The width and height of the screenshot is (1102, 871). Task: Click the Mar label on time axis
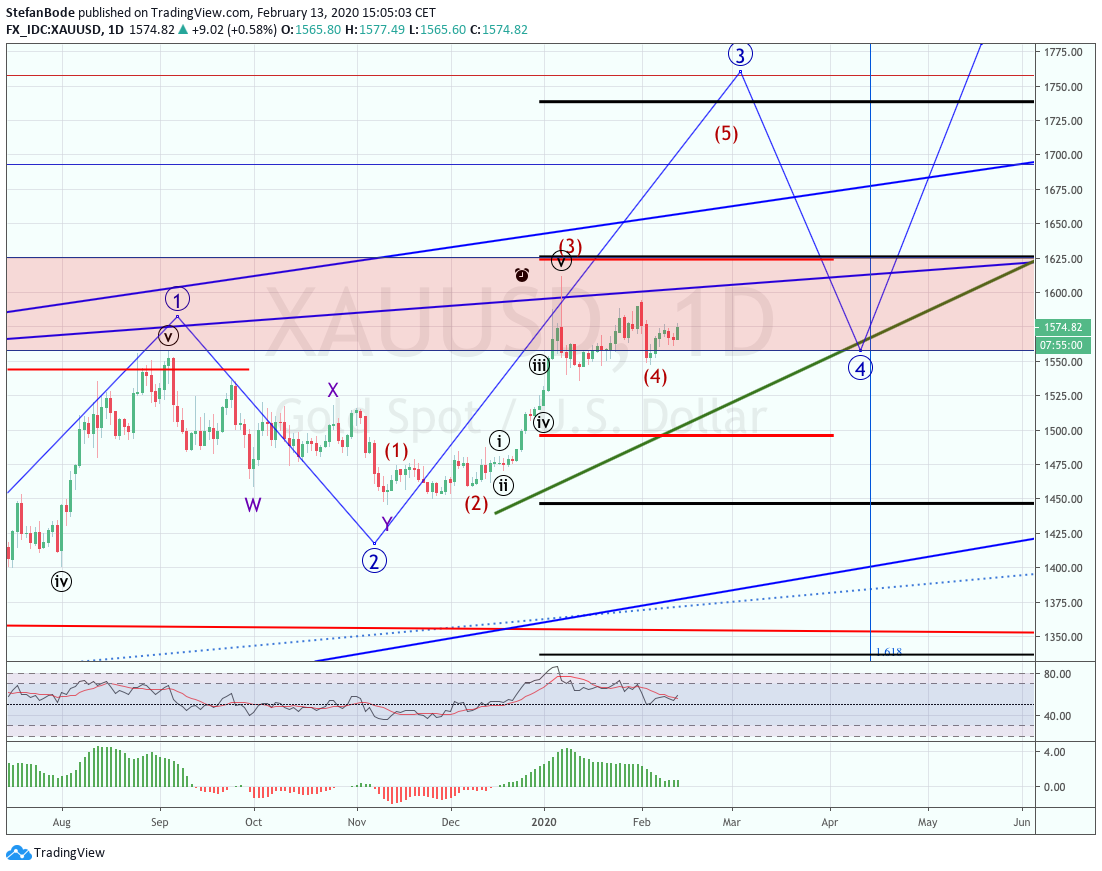point(732,822)
